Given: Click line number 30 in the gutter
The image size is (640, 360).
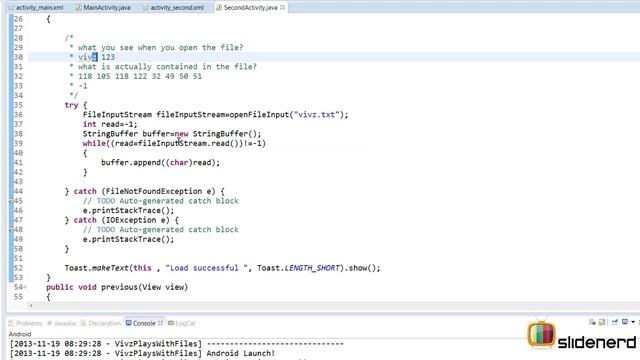Looking at the screenshot, I should click(18, 57).
